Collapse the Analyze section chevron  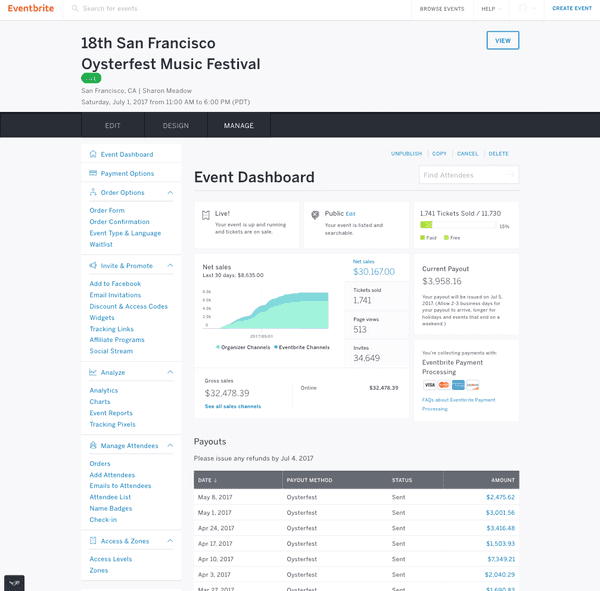coord(170,372)
